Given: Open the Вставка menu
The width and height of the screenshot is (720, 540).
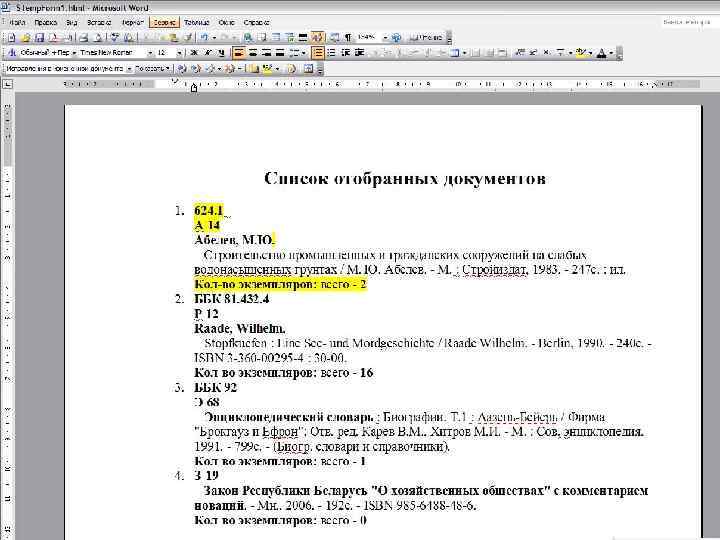Looking at the screenshot, I should (x=99, y=22).
